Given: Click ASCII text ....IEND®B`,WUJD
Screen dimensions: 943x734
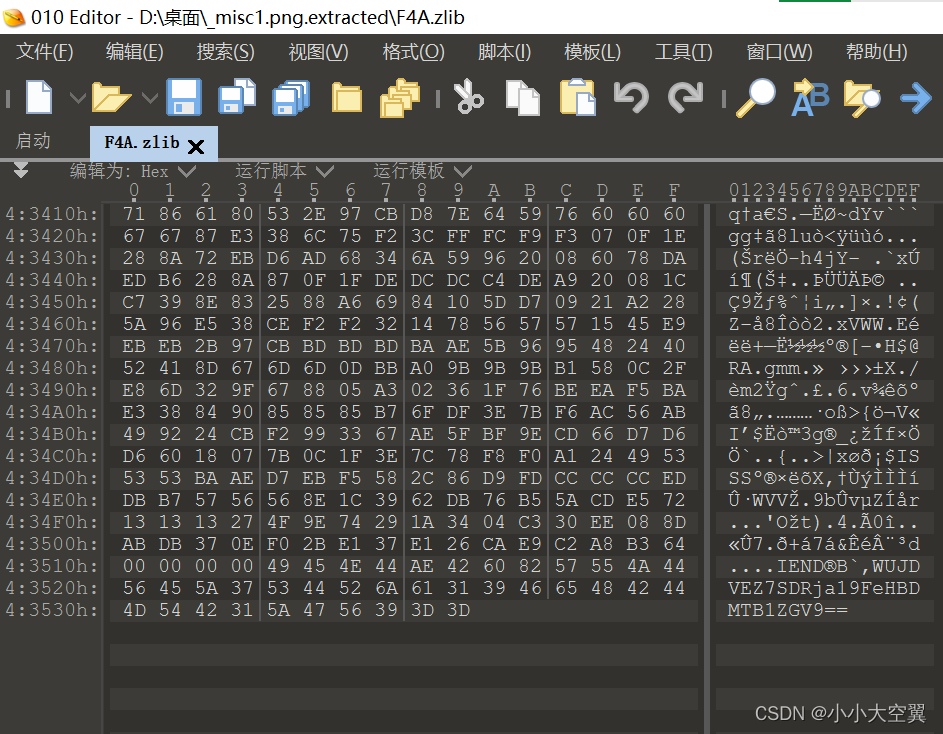Looking at the screenshot, I should click(823, 566).
